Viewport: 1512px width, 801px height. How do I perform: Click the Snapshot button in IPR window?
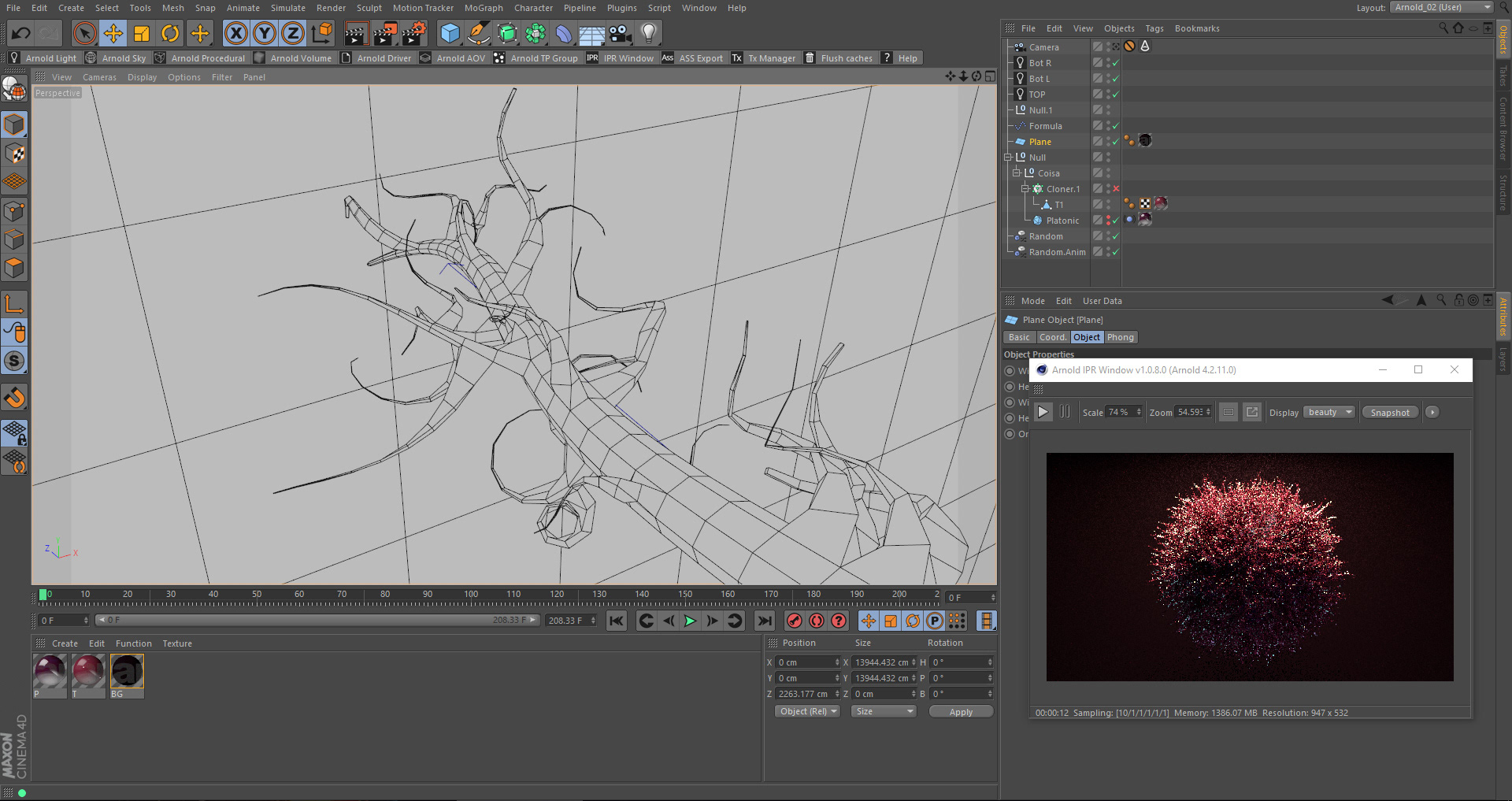click(1389, 413)
